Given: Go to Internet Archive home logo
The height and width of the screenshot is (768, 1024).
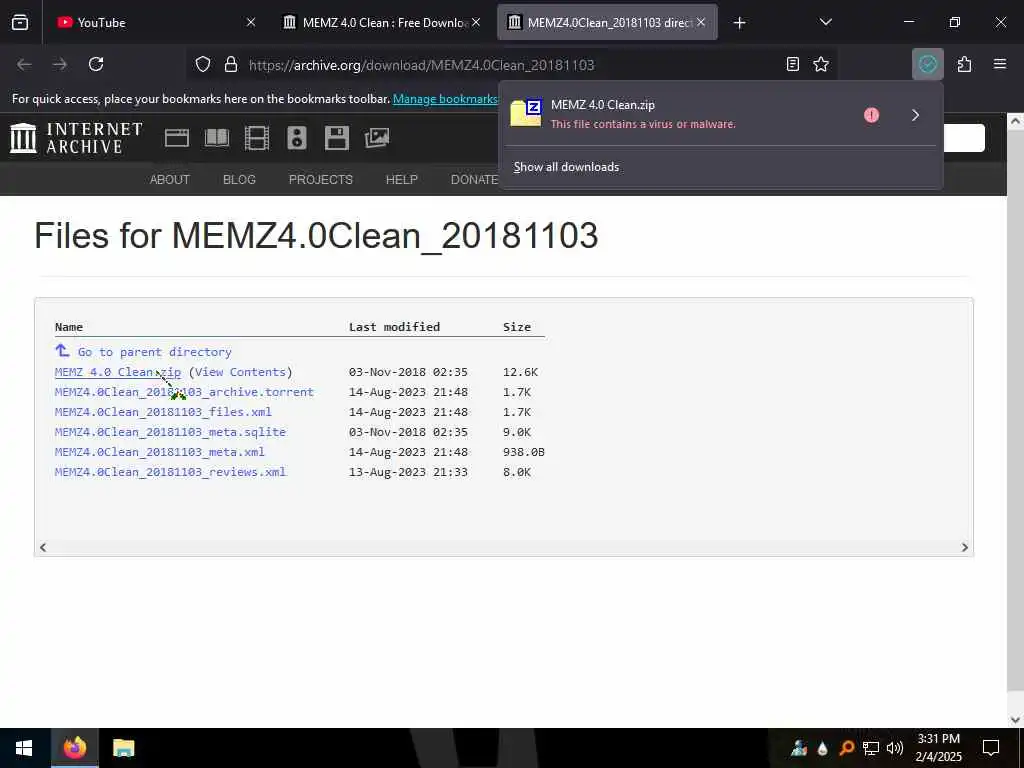Looking at the screenshot, I should tap(76, 138).
